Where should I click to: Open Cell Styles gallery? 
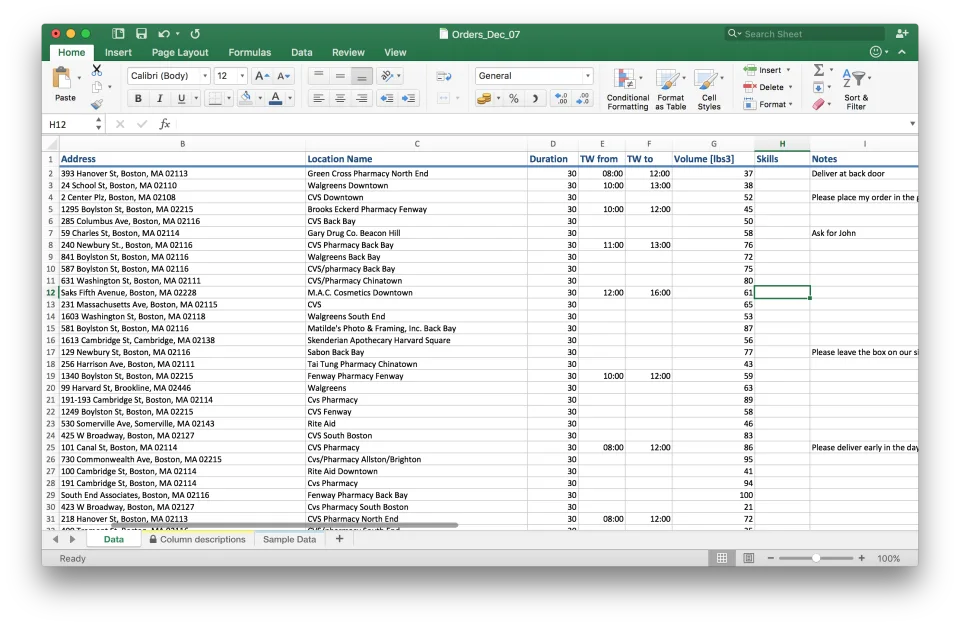(709, 89)
